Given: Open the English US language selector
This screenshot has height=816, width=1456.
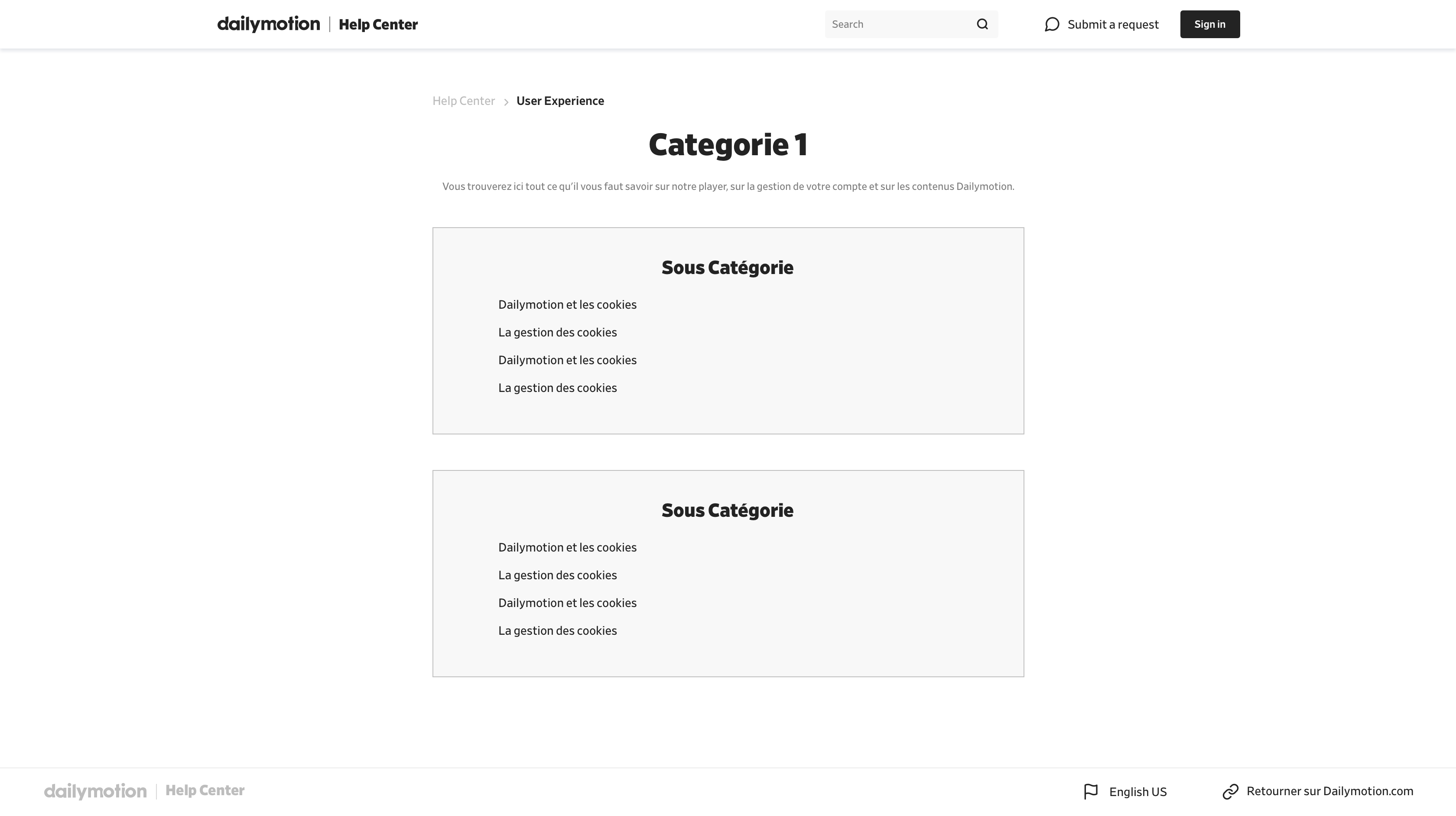Looking at the screenshot, I should pyautogui.click(x=1138, y=792).
